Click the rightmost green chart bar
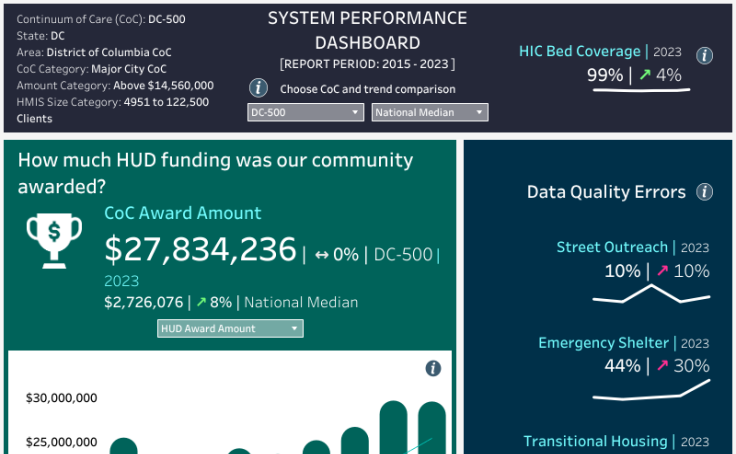 point(432,428)
